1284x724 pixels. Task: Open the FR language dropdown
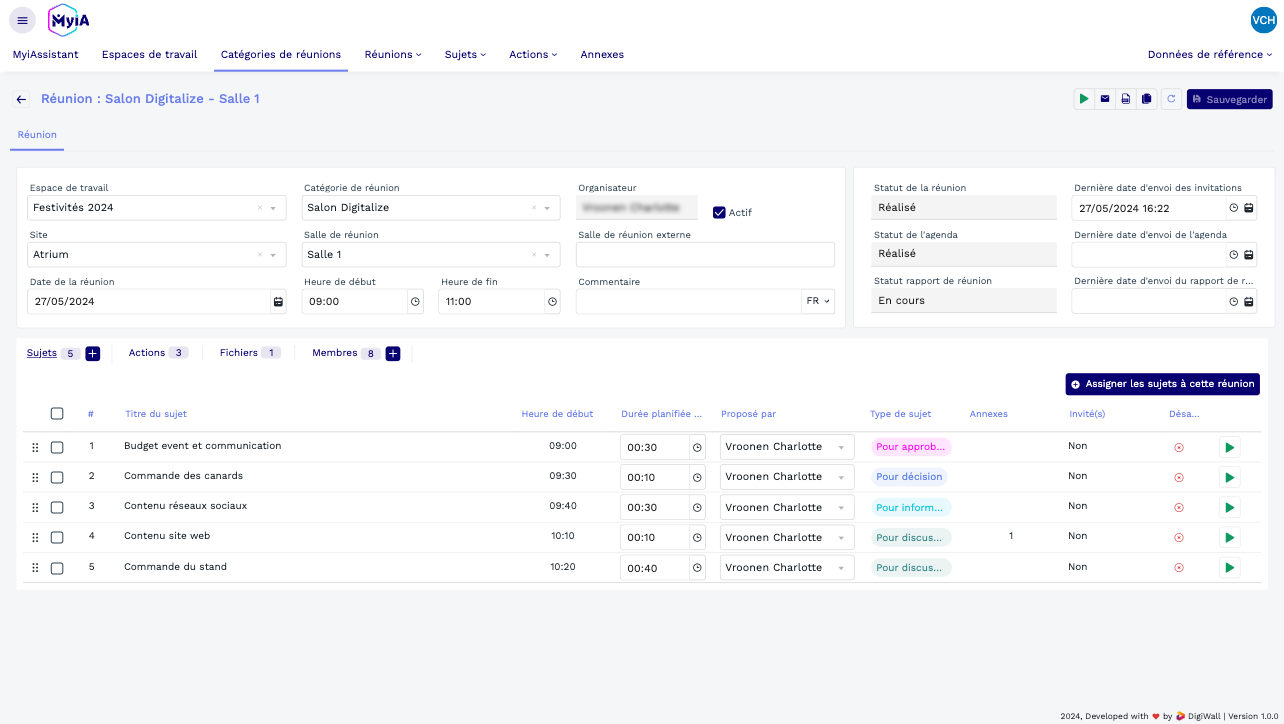pyautogui.click(x=818, y=301)
